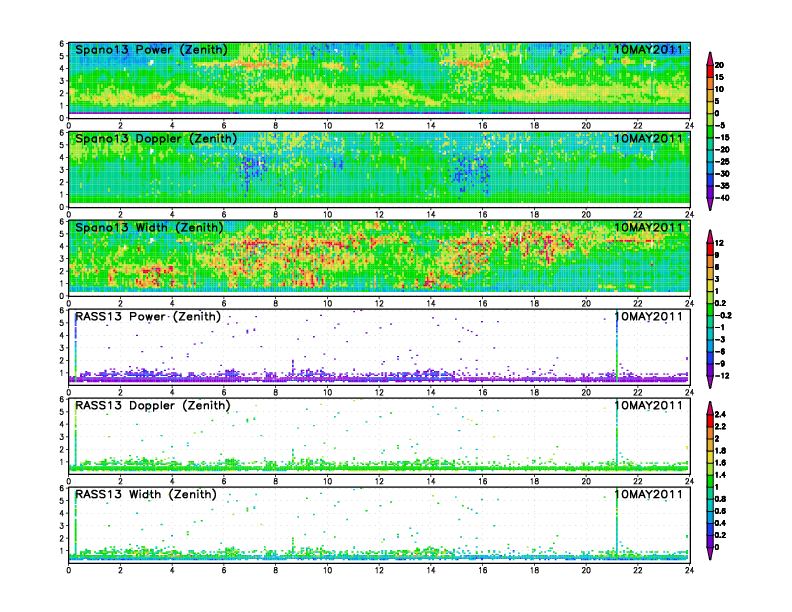The image size is (792, 612).
Task: Click the '12' label on middle color bar
Action: tap(719, 243)
